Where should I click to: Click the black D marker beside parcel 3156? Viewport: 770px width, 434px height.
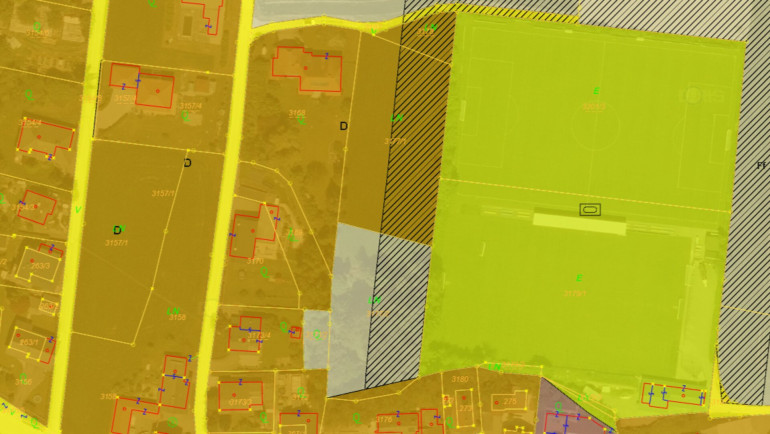point(343,126)
